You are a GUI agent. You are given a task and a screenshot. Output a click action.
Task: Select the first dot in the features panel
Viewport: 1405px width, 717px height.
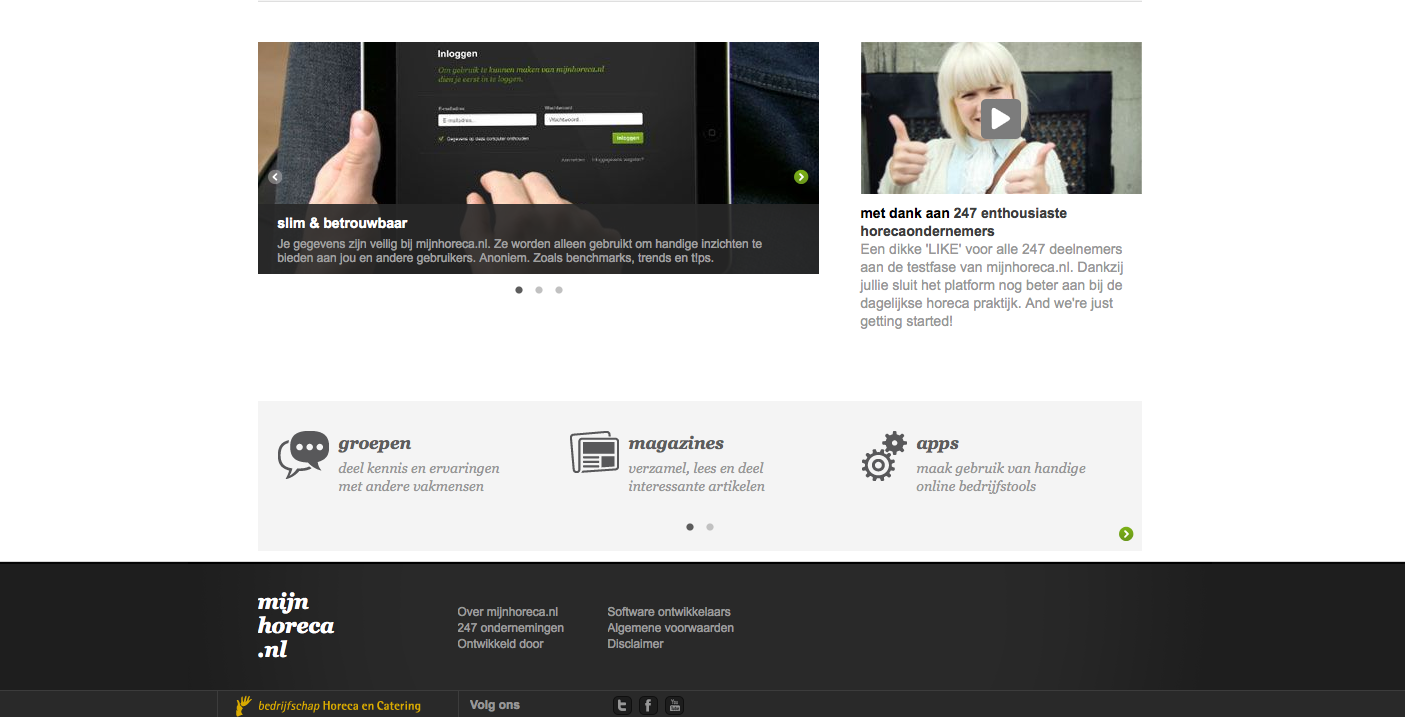point(690,527)
